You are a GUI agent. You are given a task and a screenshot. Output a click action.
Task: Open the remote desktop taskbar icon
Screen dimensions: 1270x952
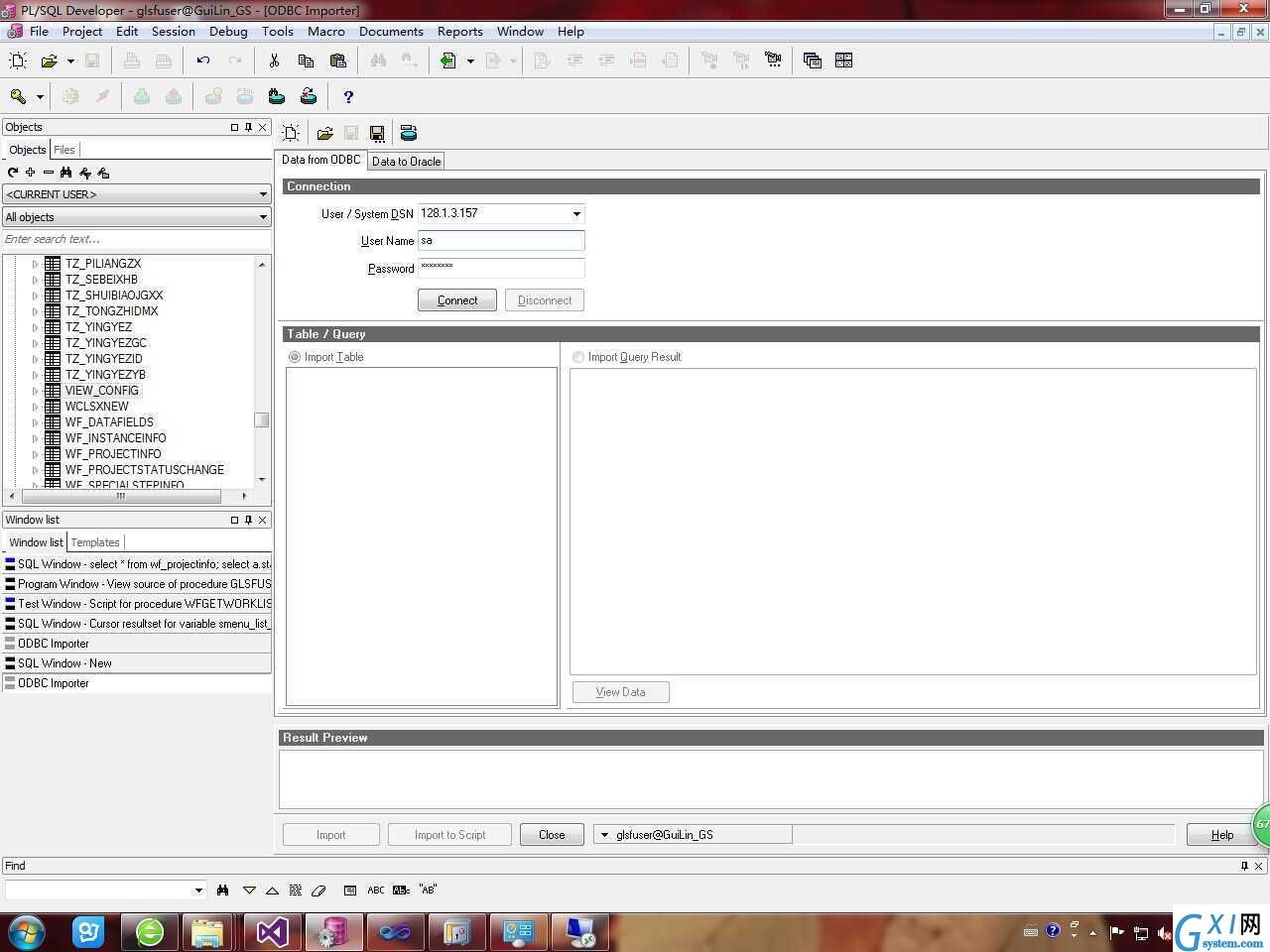579,932
